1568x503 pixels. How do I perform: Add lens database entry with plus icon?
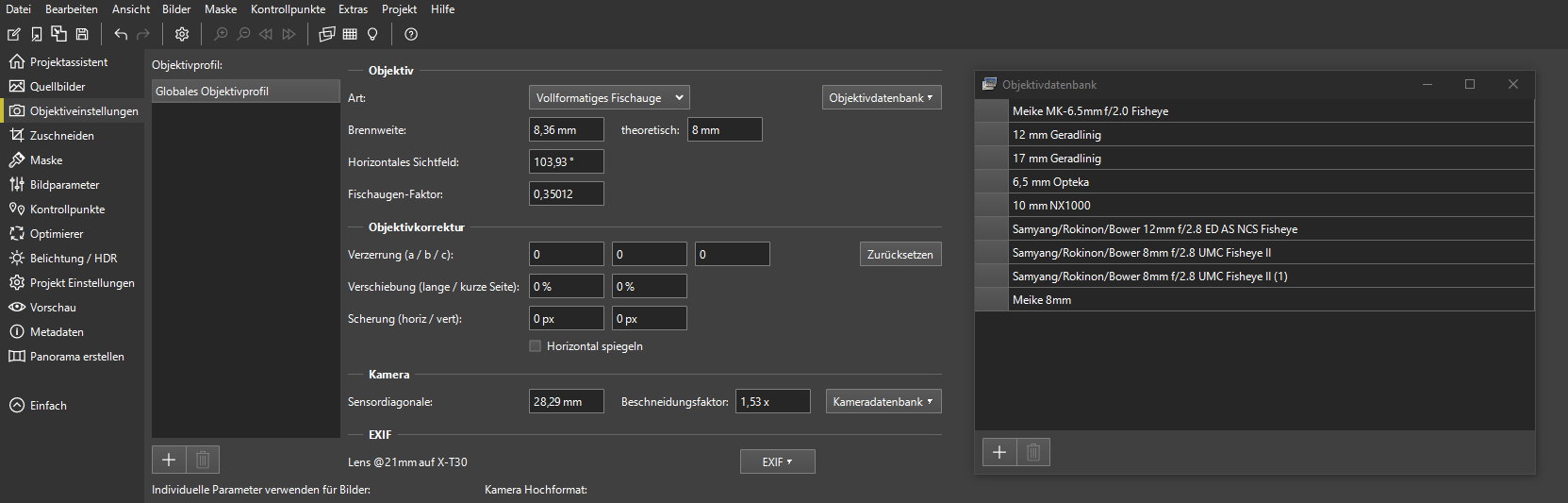click(x=999, y=452)
